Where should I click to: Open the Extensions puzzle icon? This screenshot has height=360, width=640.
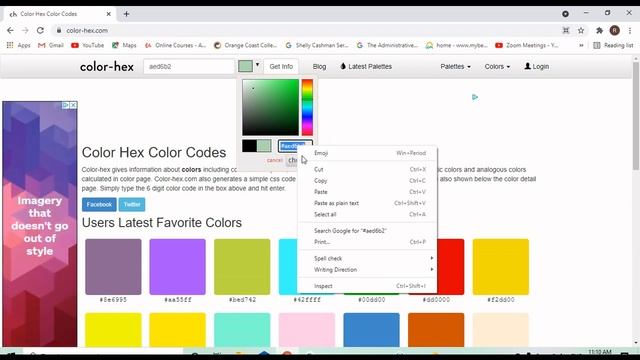(x=599, y=31)
